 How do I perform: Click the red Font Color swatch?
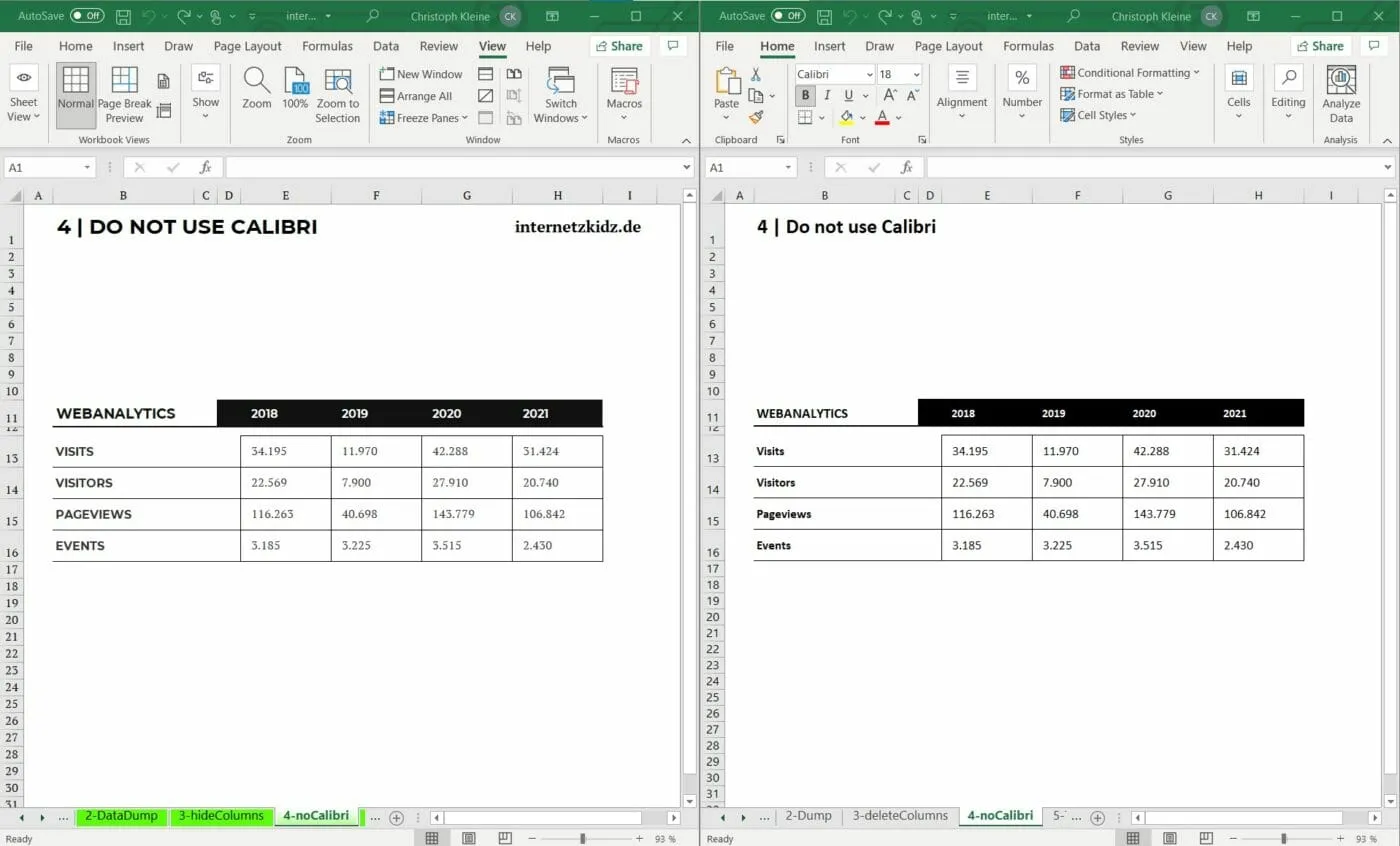(x=881, y=117)
